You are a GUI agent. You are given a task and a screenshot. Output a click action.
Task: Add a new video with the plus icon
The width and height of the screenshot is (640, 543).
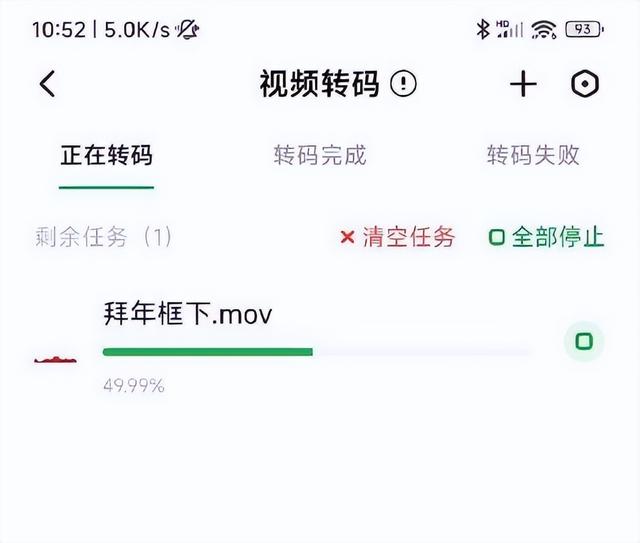point(523,84)
